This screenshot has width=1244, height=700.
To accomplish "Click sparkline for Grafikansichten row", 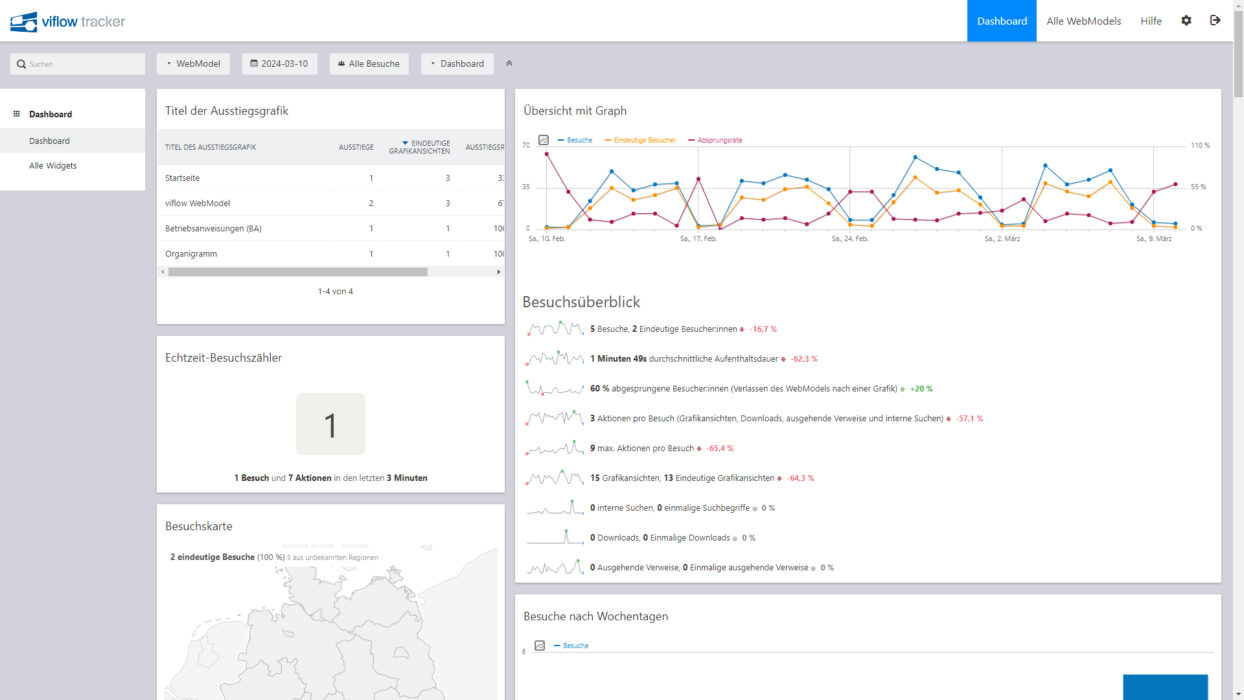I will tap(555, 478).
